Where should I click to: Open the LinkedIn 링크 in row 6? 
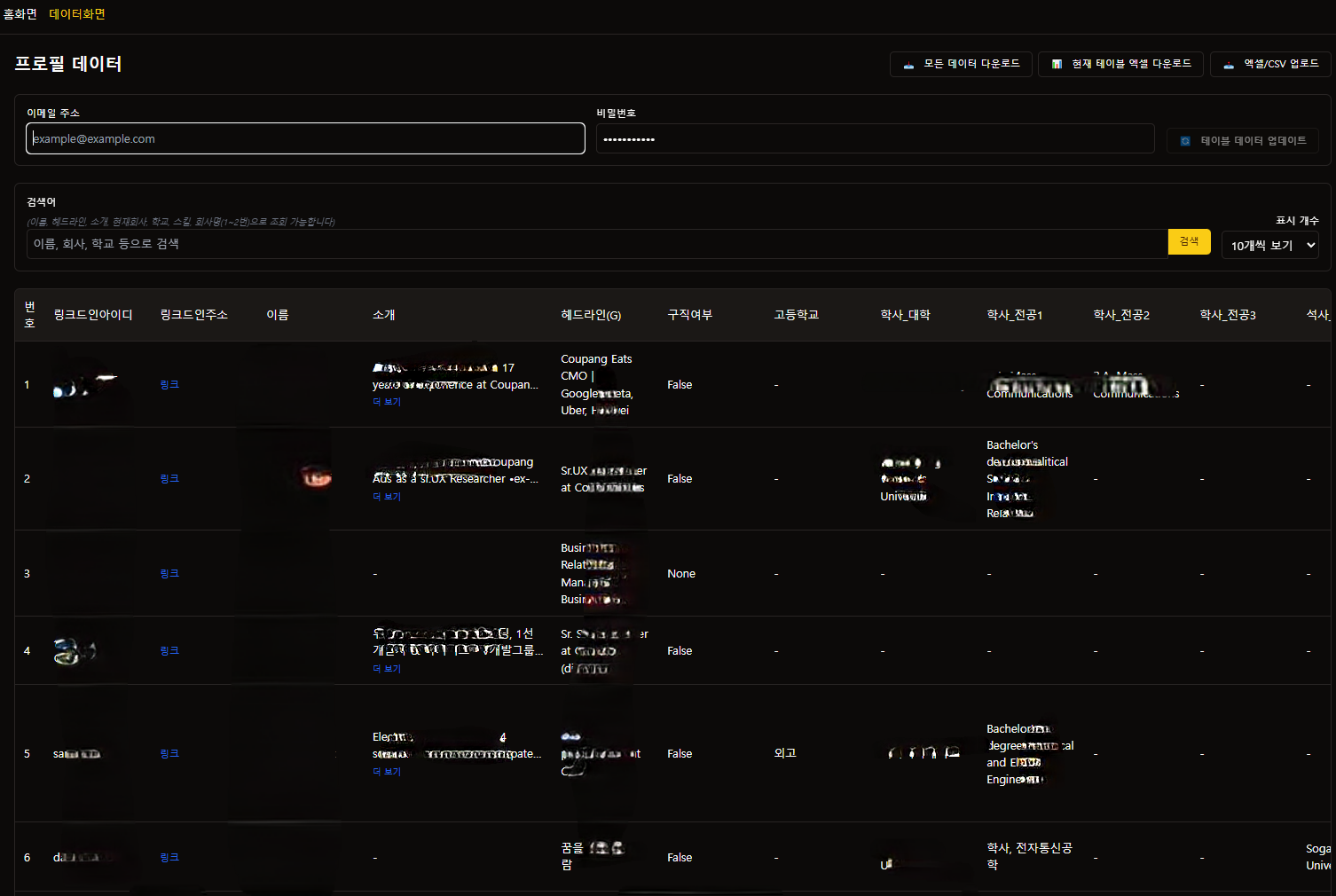[x=169, y=858]
